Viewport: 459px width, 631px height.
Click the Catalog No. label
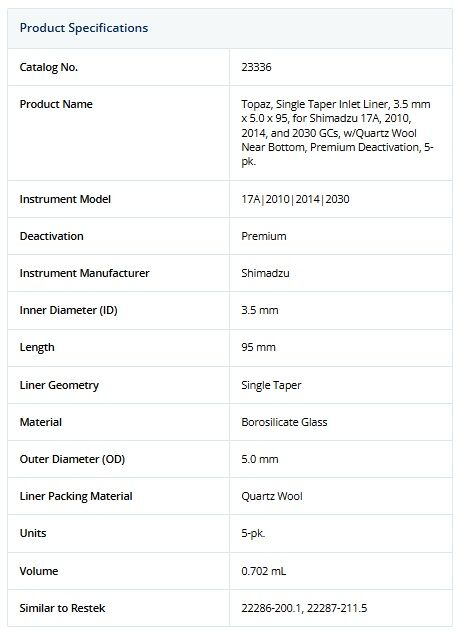tap(49, 67)
